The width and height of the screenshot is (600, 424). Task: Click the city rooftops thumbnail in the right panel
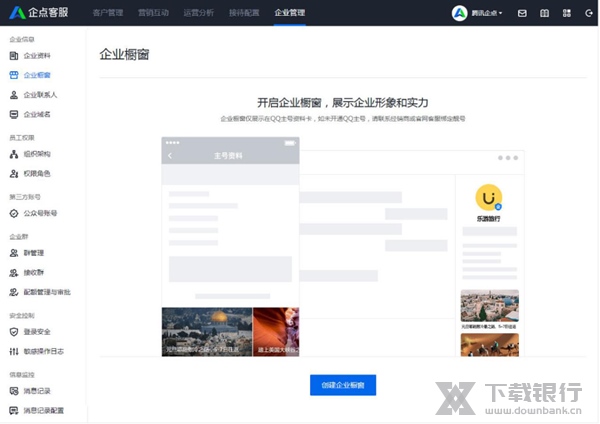pyautogui.click(x=490, y=306)
